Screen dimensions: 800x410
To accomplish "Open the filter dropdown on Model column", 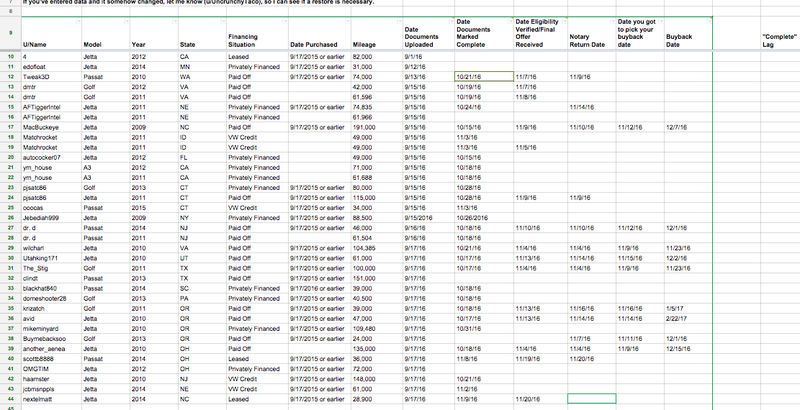I will [127, 21].
